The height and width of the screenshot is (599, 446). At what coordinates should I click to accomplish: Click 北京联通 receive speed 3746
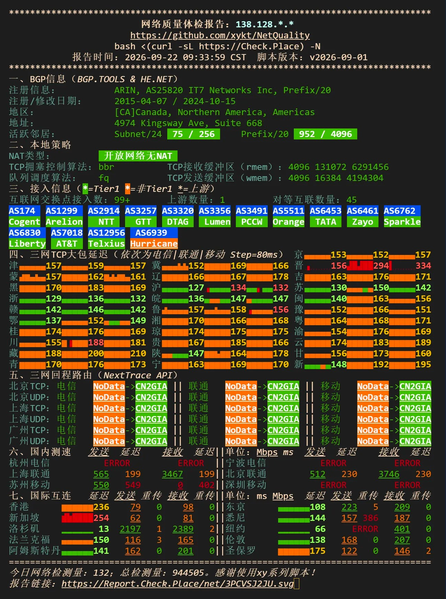(x=389, y=474)
